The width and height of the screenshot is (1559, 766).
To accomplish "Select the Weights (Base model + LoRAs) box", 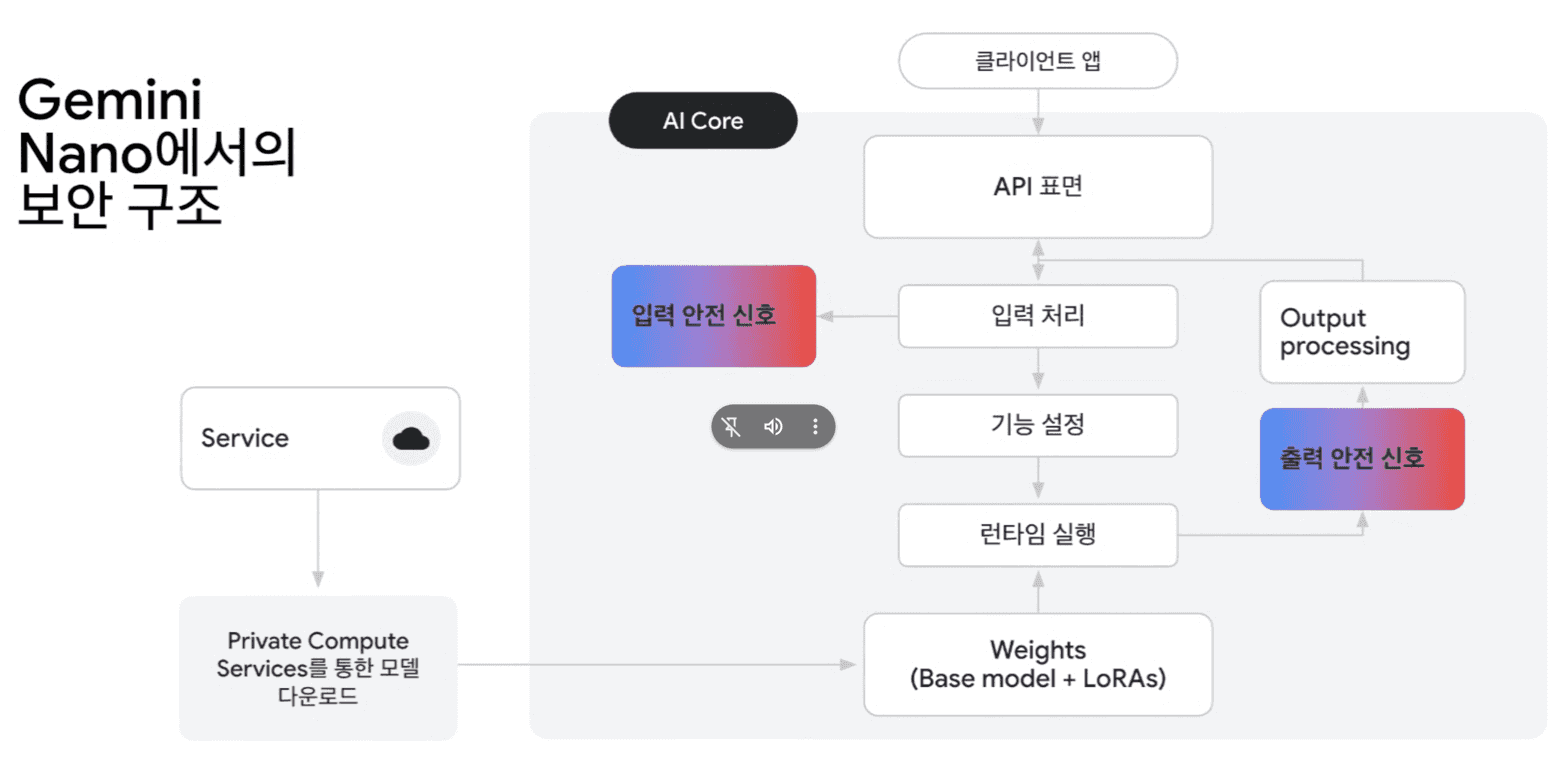I will [1038, 664].
